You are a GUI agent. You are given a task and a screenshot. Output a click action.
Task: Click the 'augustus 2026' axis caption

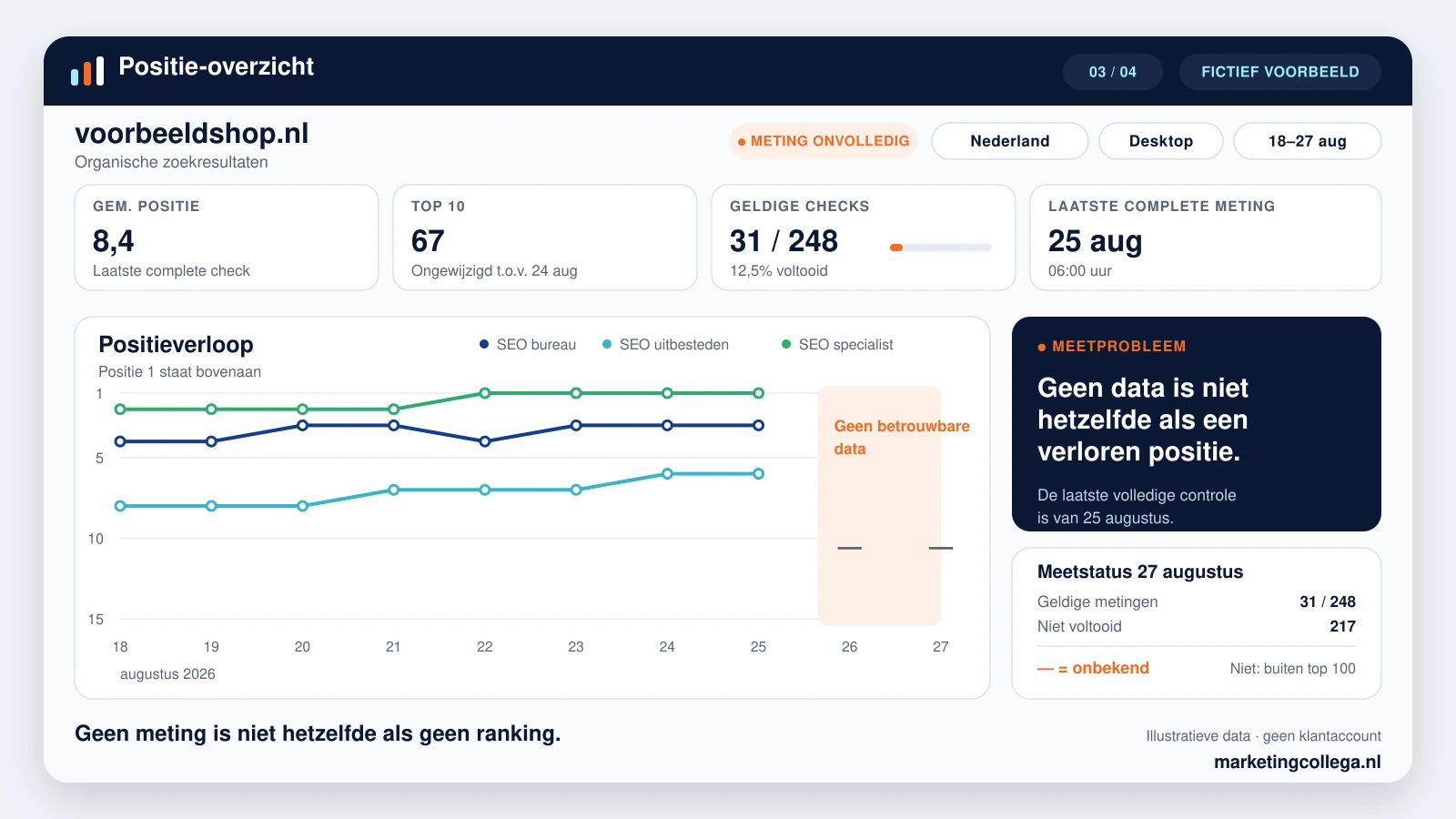coord(167,674)
